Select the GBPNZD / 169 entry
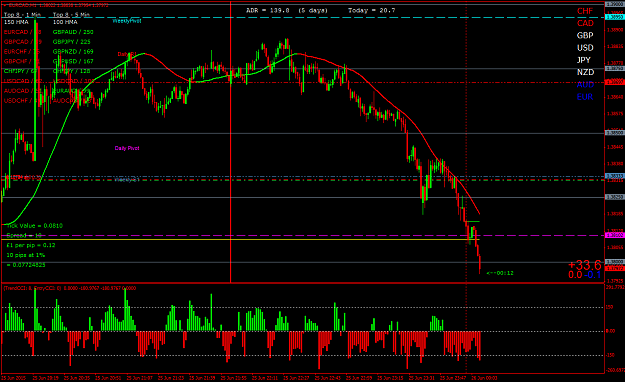This screenshot has width=625, height=382. 73,51
